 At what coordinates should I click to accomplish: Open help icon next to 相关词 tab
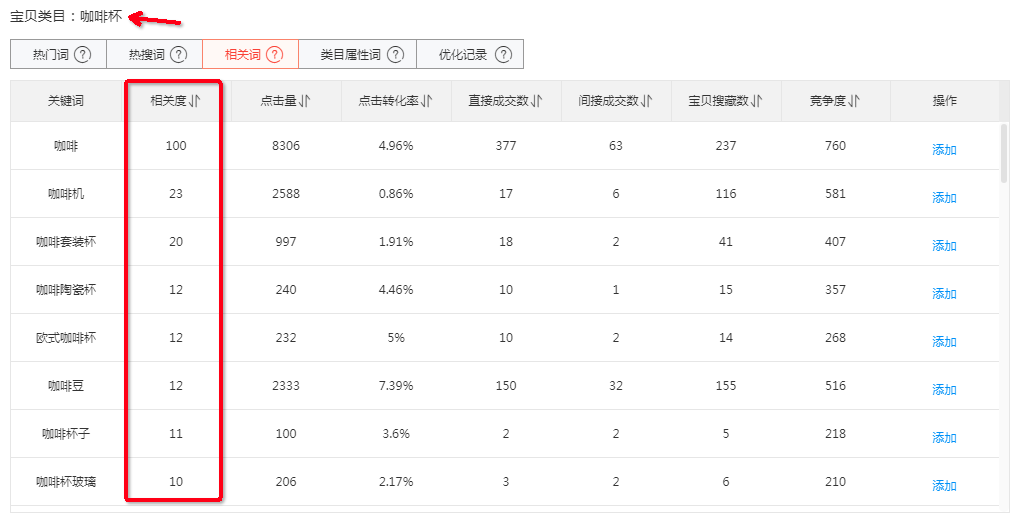click(x=274, y=54)
